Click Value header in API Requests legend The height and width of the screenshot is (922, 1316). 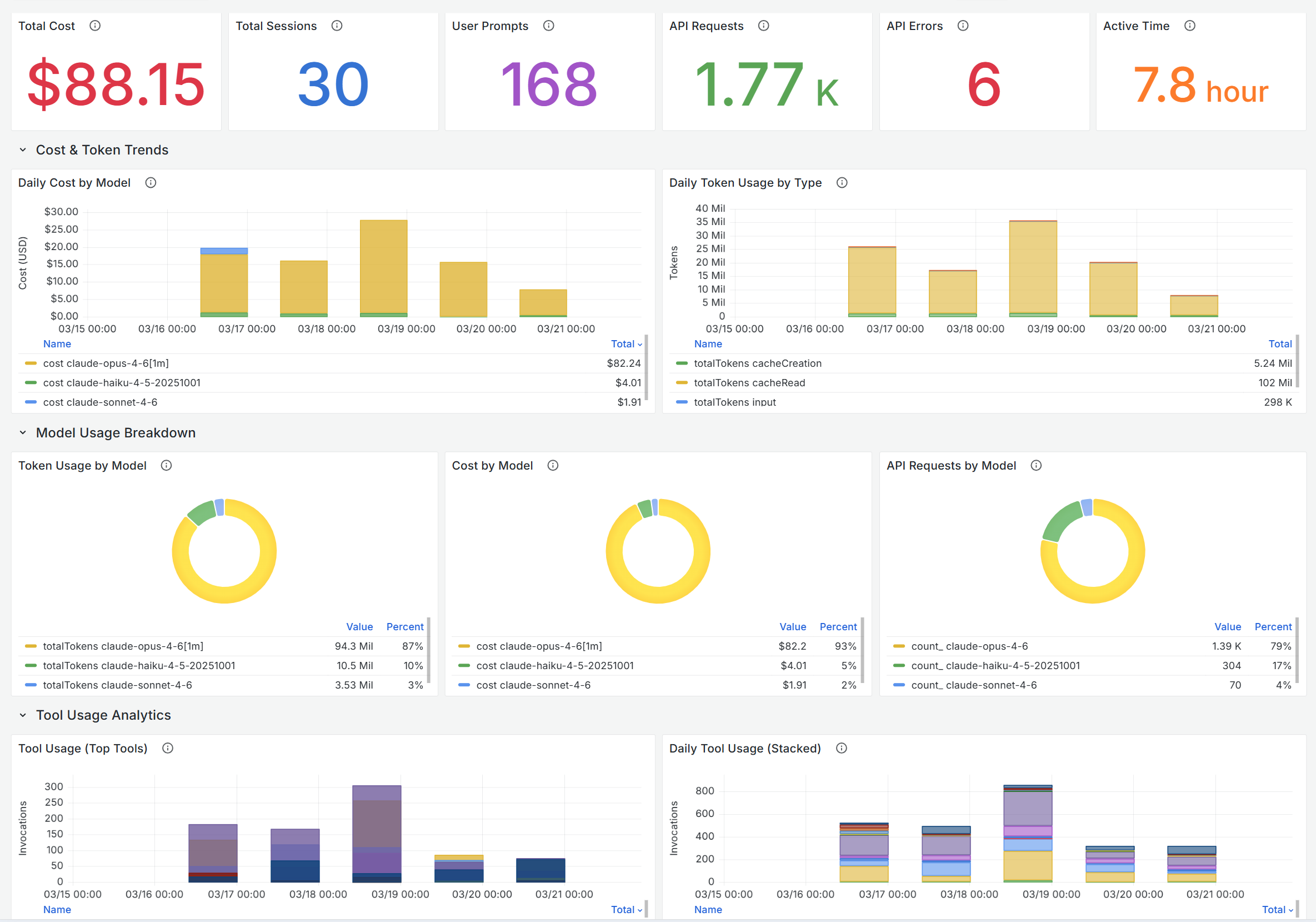[x=1227, y=627]
